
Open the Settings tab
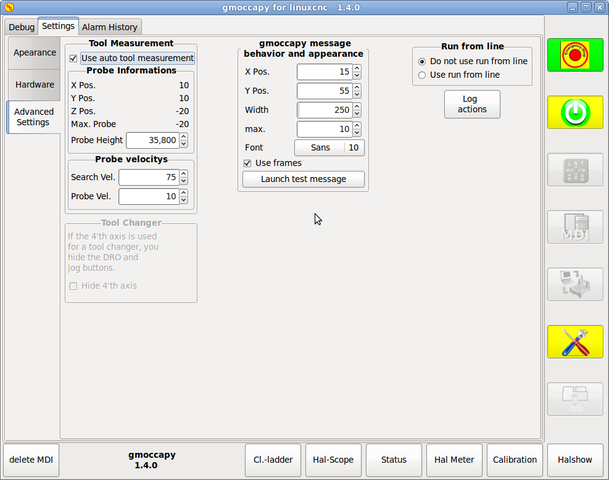tap(58, 26)
